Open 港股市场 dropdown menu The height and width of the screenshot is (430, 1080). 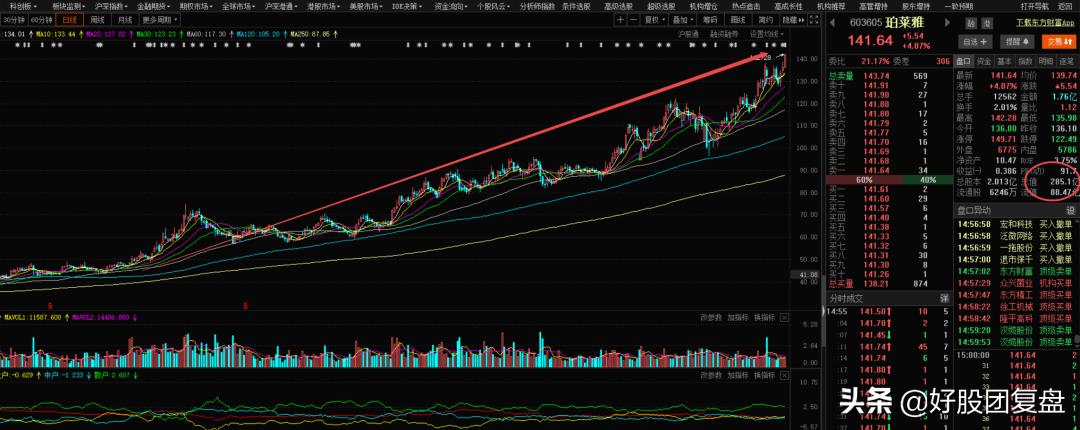(x=322, y=5)
